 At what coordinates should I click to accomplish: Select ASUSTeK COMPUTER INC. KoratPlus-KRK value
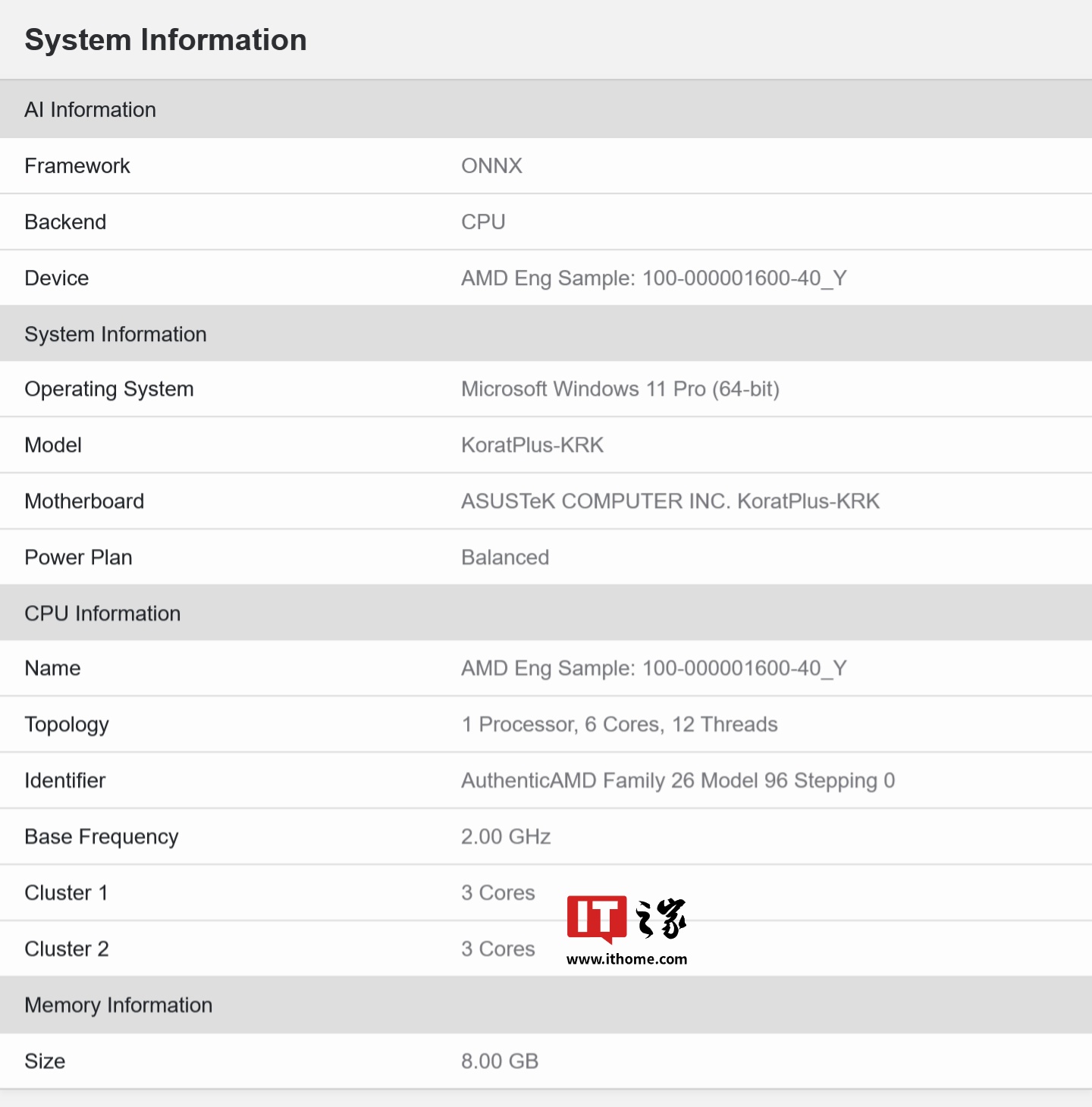point(670,501)
